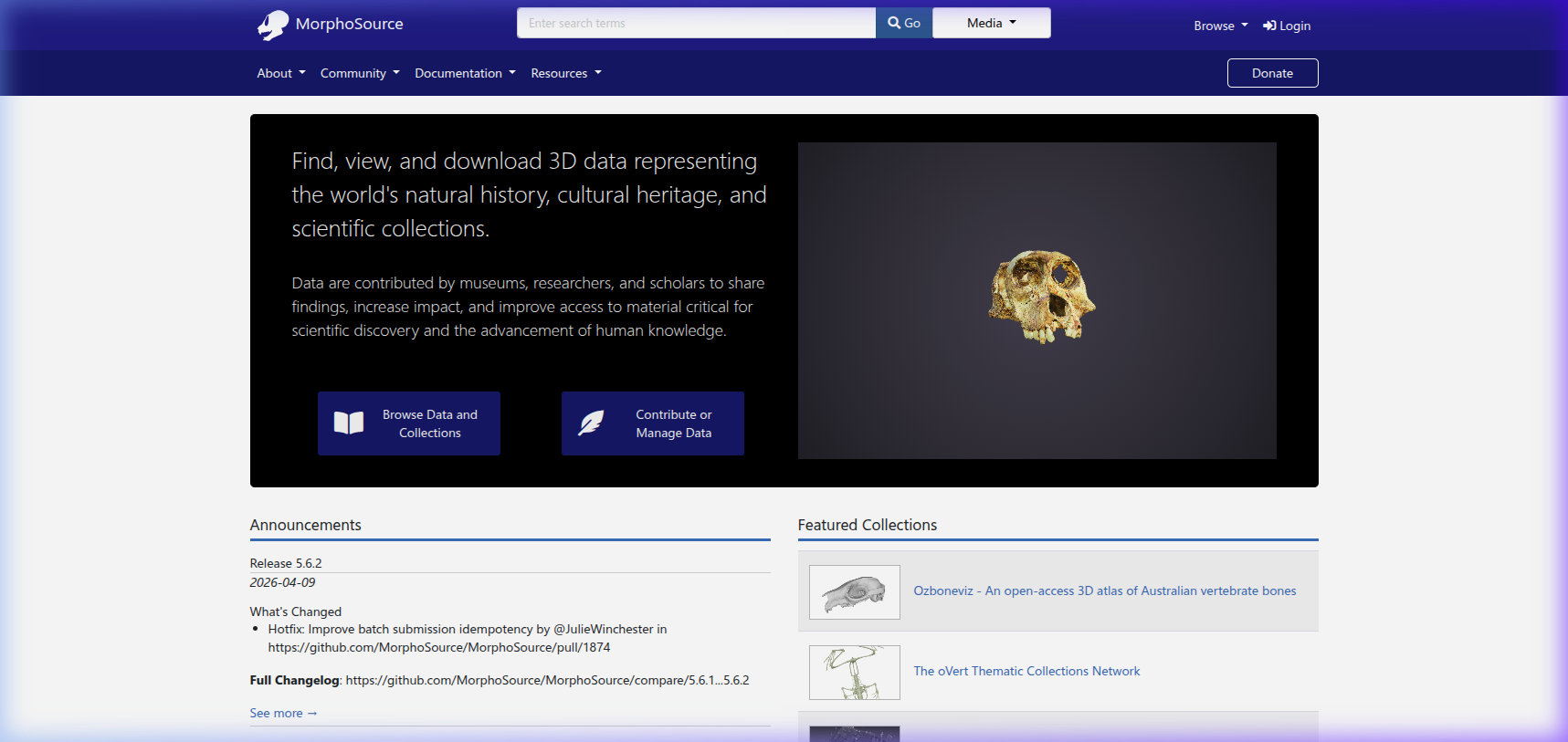Open Contribute or Manage Data
The height and width of the screenshot is (742, 1568).
click(x=652, y=423)
